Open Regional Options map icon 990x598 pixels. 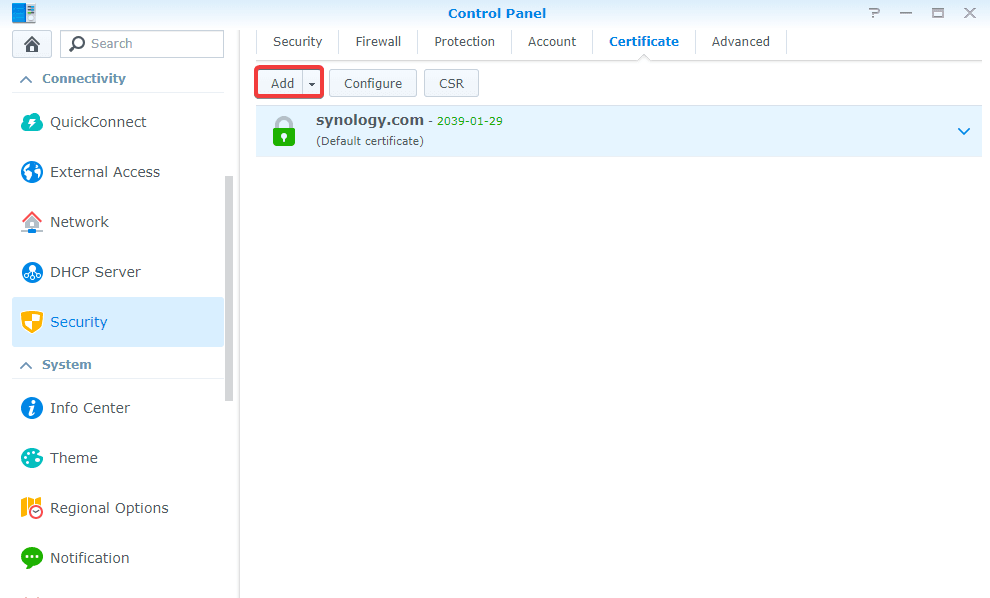32,508
